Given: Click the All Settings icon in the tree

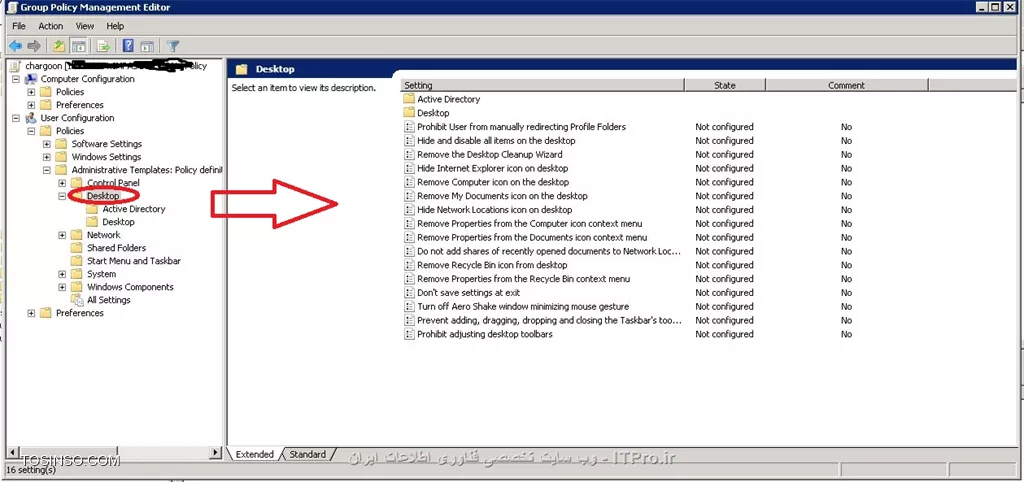Looking at the screenshot, I should pos(77,300).
